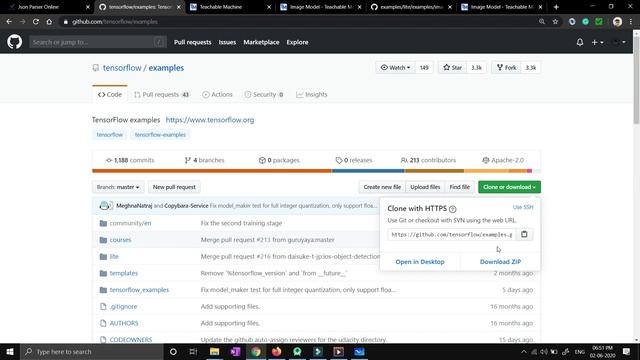The width and height of the screenshot is (640, 360).
Task: Open a new browser tab
Action: (556, 7)
